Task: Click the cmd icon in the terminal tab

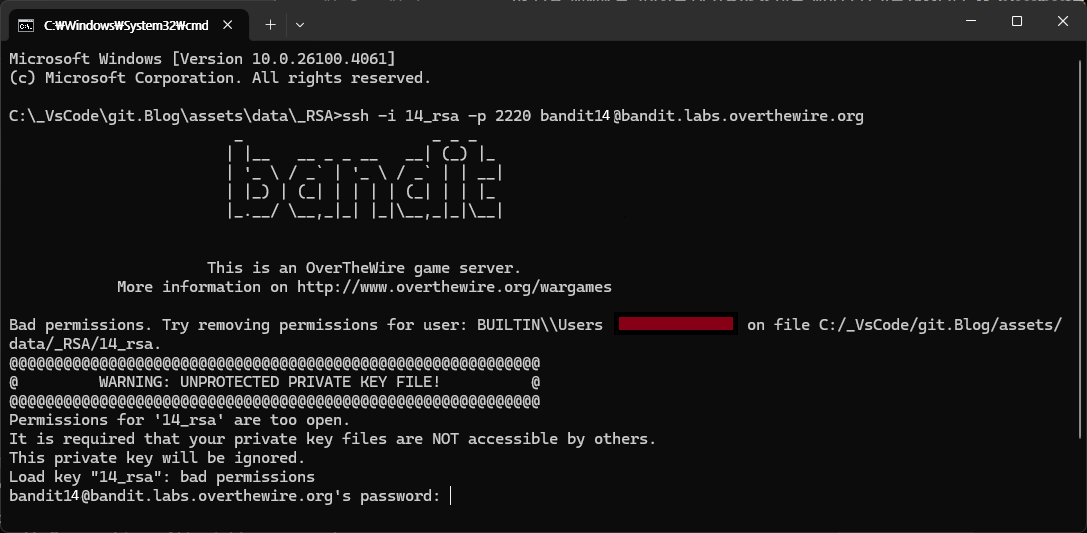Action: tap(26, 26)
